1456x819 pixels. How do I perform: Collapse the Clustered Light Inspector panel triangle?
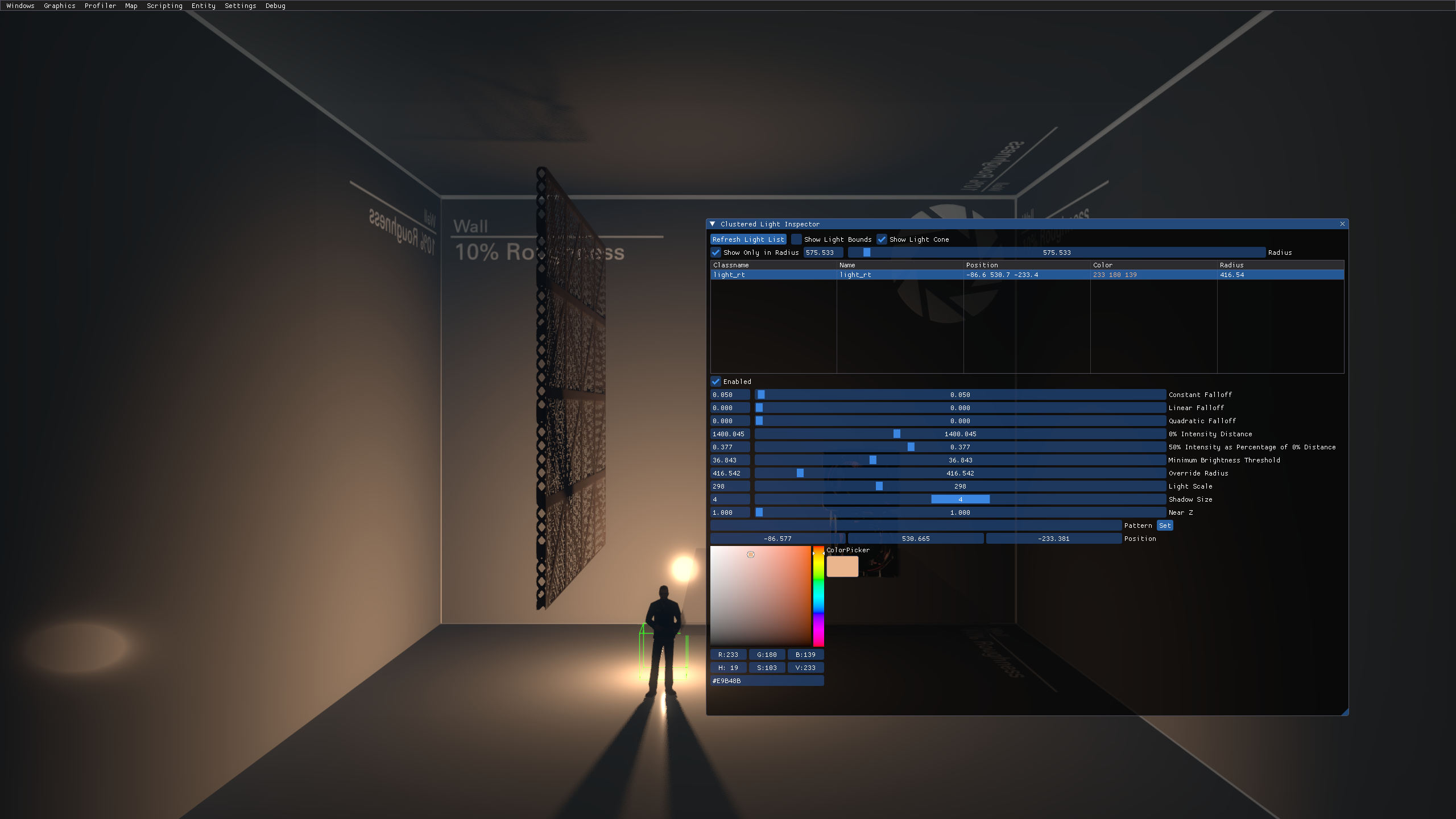click(712, 224)
